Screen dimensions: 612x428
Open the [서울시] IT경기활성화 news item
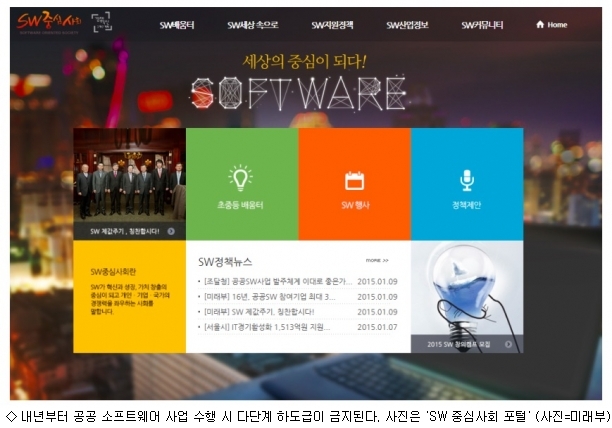[267, 327]
